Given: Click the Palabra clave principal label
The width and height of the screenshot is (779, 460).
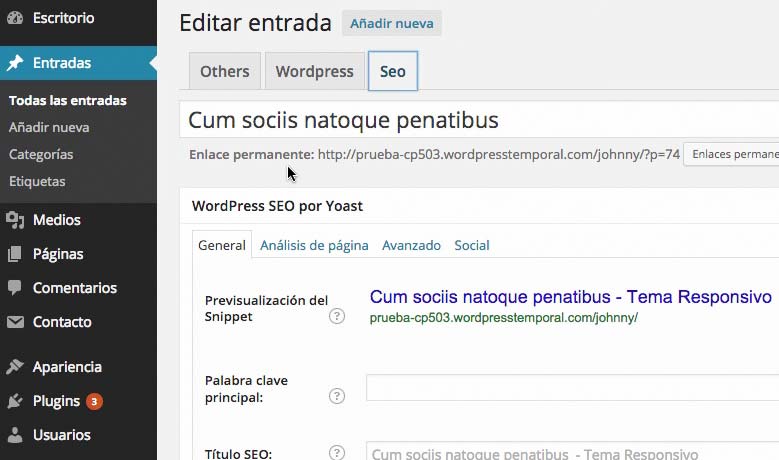Looking at the screenshot, I should click(246, 389).
